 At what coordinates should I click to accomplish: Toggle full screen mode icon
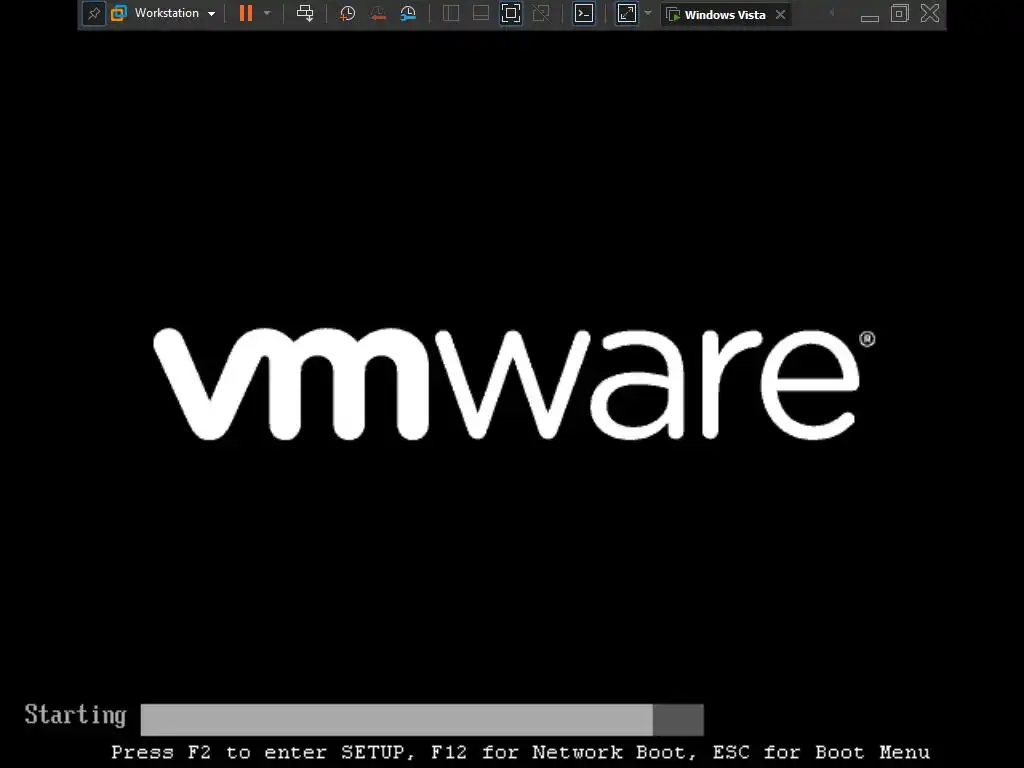(511, 13)
